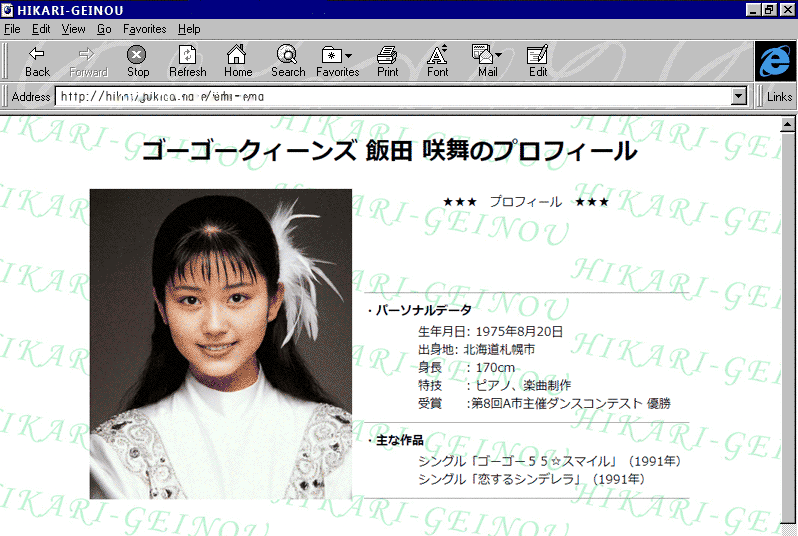Change text size with Font icon

437,54
